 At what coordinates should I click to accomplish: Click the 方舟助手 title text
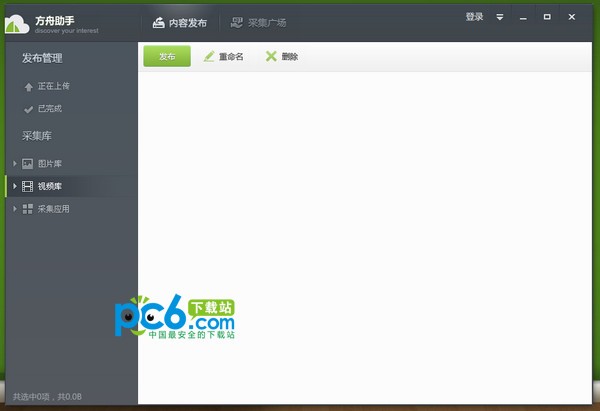pyautogui.click(x=55, y=21)
